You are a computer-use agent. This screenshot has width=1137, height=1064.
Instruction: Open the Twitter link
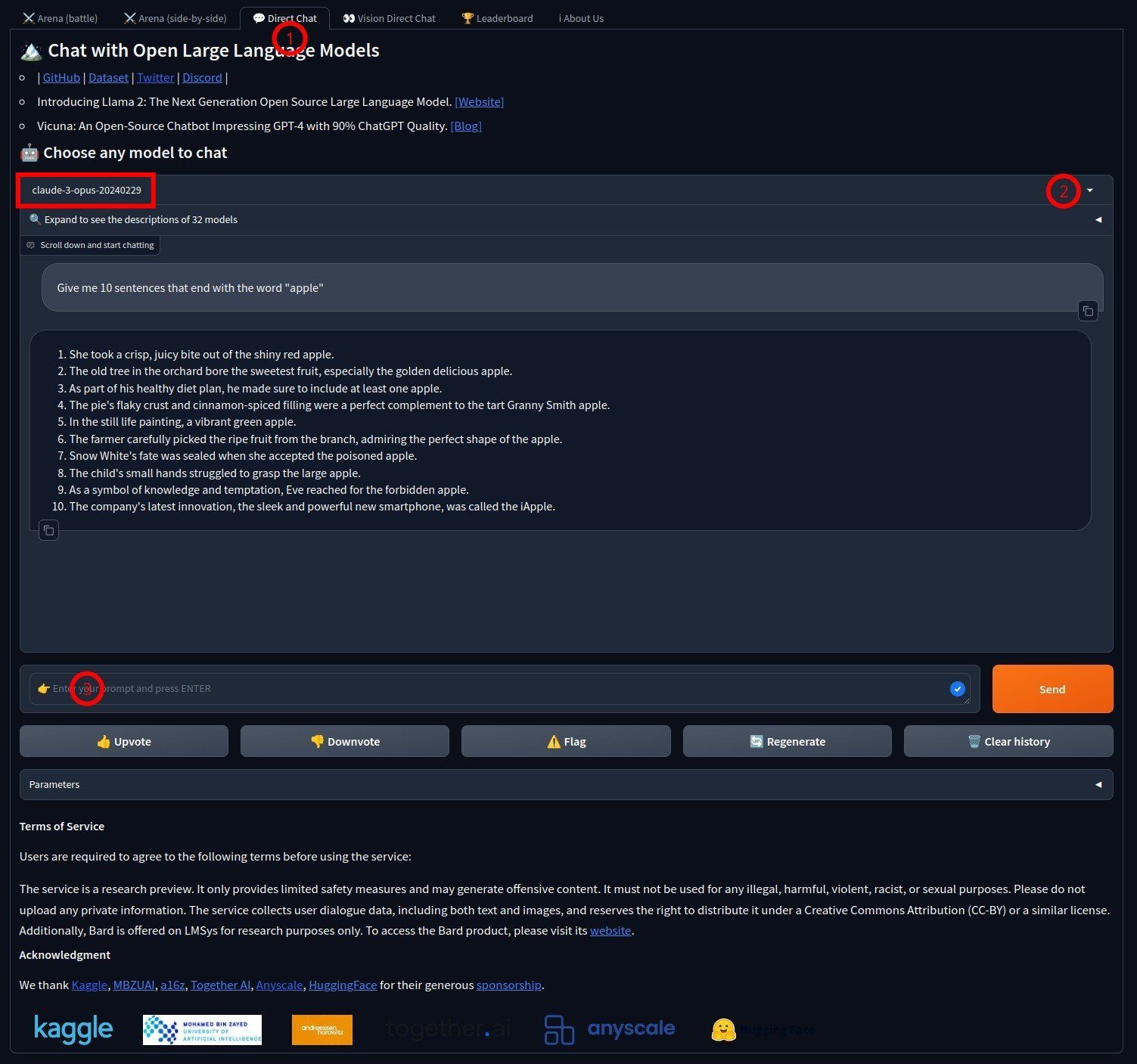tap(156, 78)
